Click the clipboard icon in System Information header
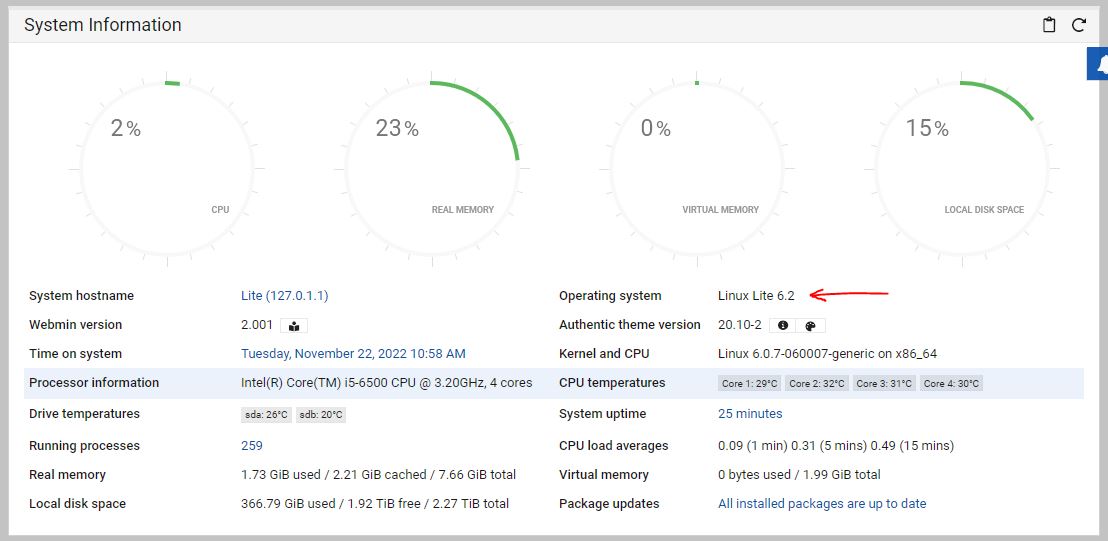1108x541 pixels. pos(1049,25)
